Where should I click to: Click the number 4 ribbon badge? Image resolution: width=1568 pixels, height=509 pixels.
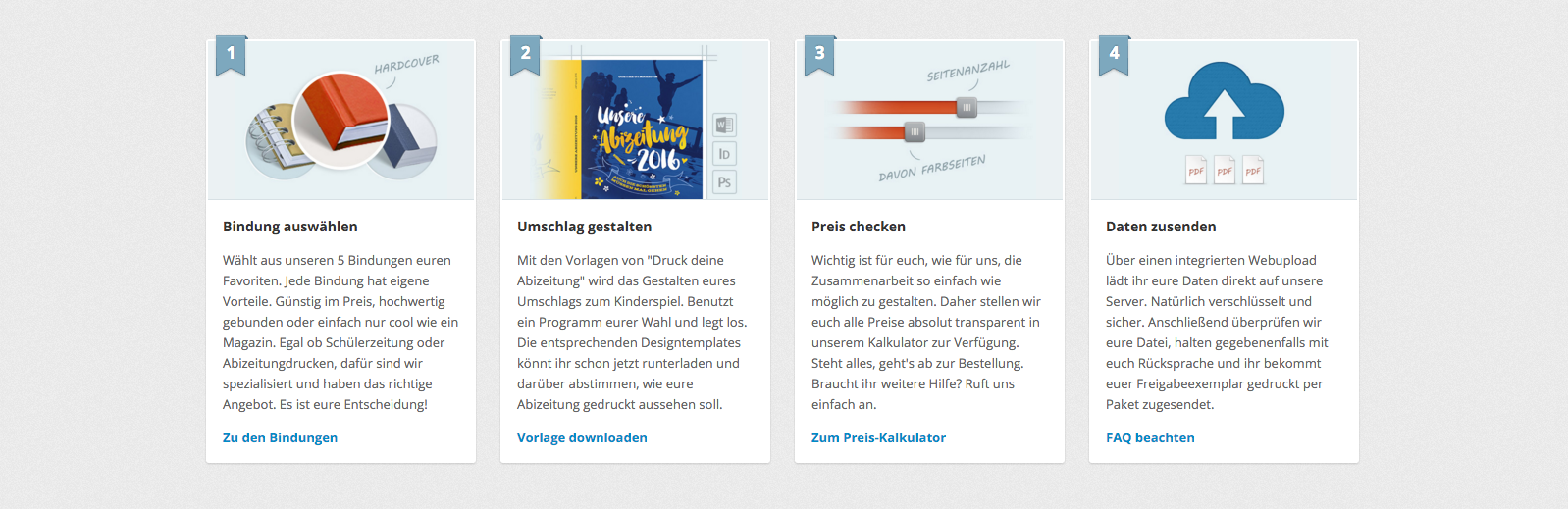coord(1115,55)
